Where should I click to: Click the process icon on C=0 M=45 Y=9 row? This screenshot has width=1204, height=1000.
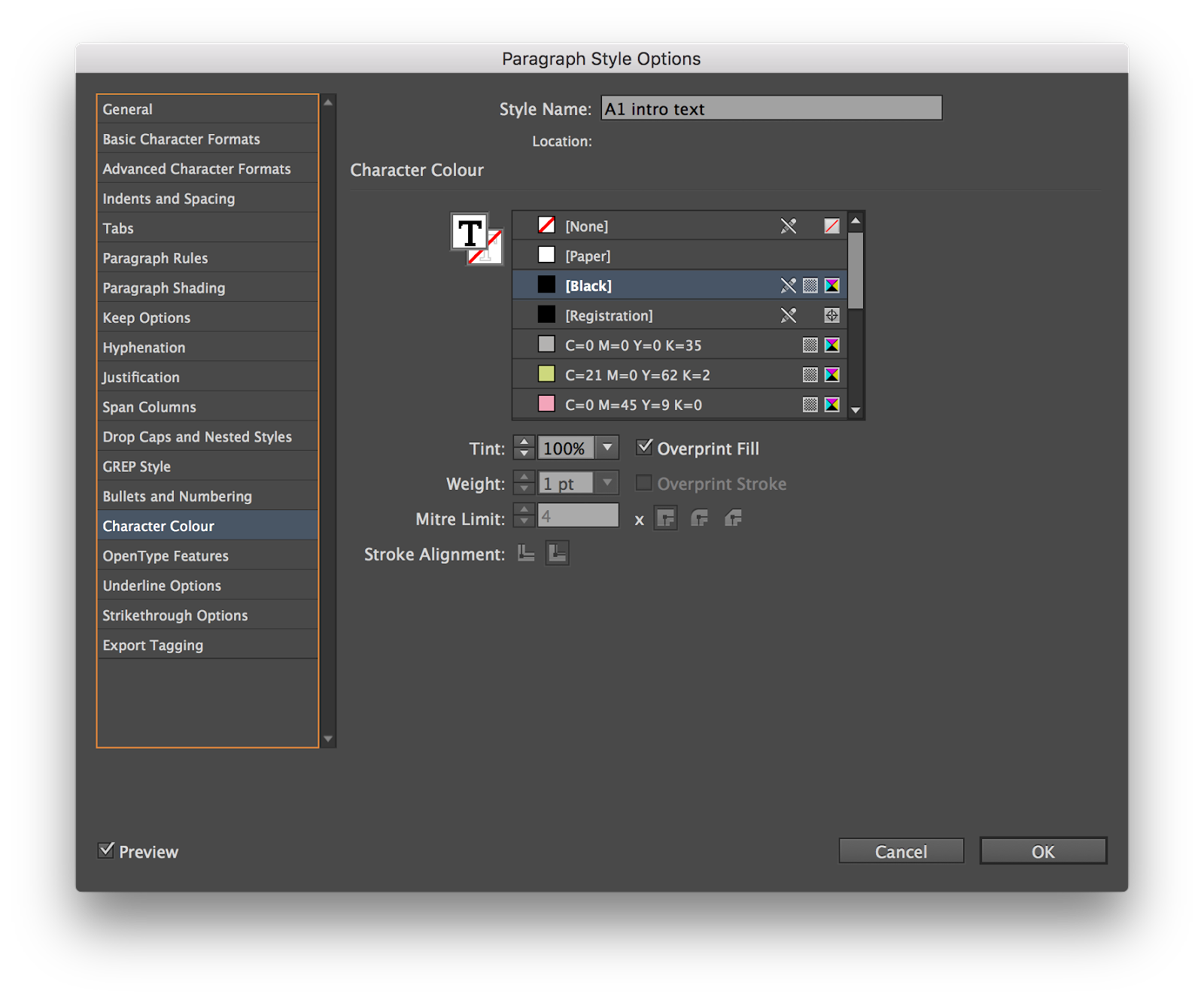coord(810,405)
